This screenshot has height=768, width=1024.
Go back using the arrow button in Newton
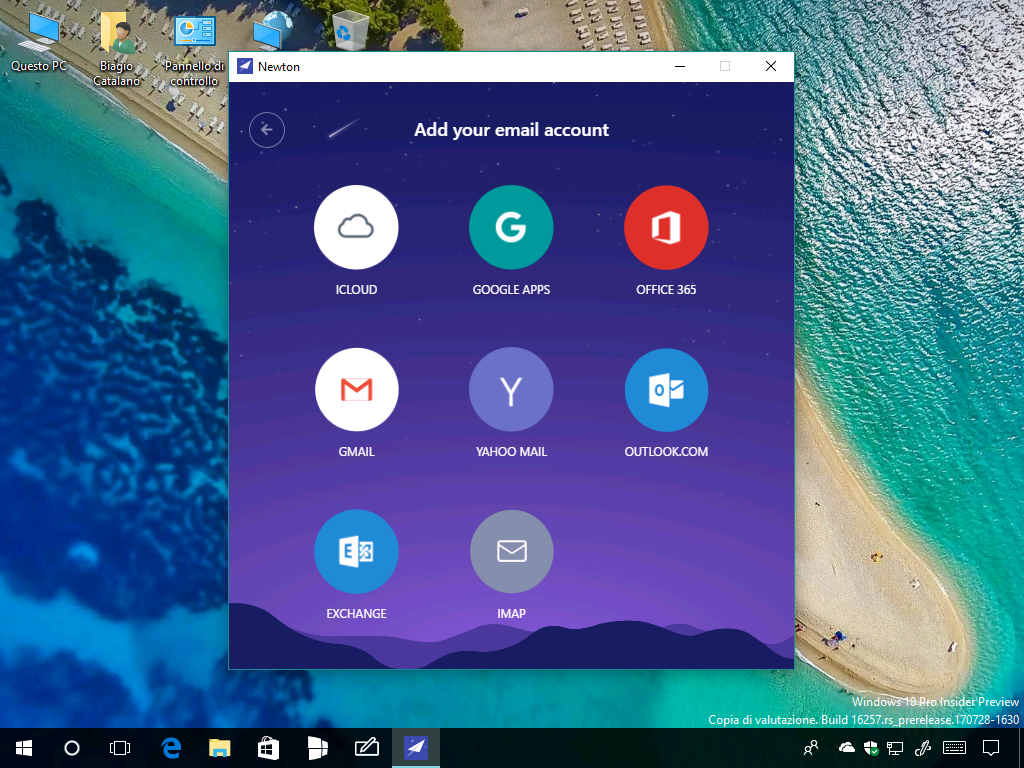[x=266, y=129]
